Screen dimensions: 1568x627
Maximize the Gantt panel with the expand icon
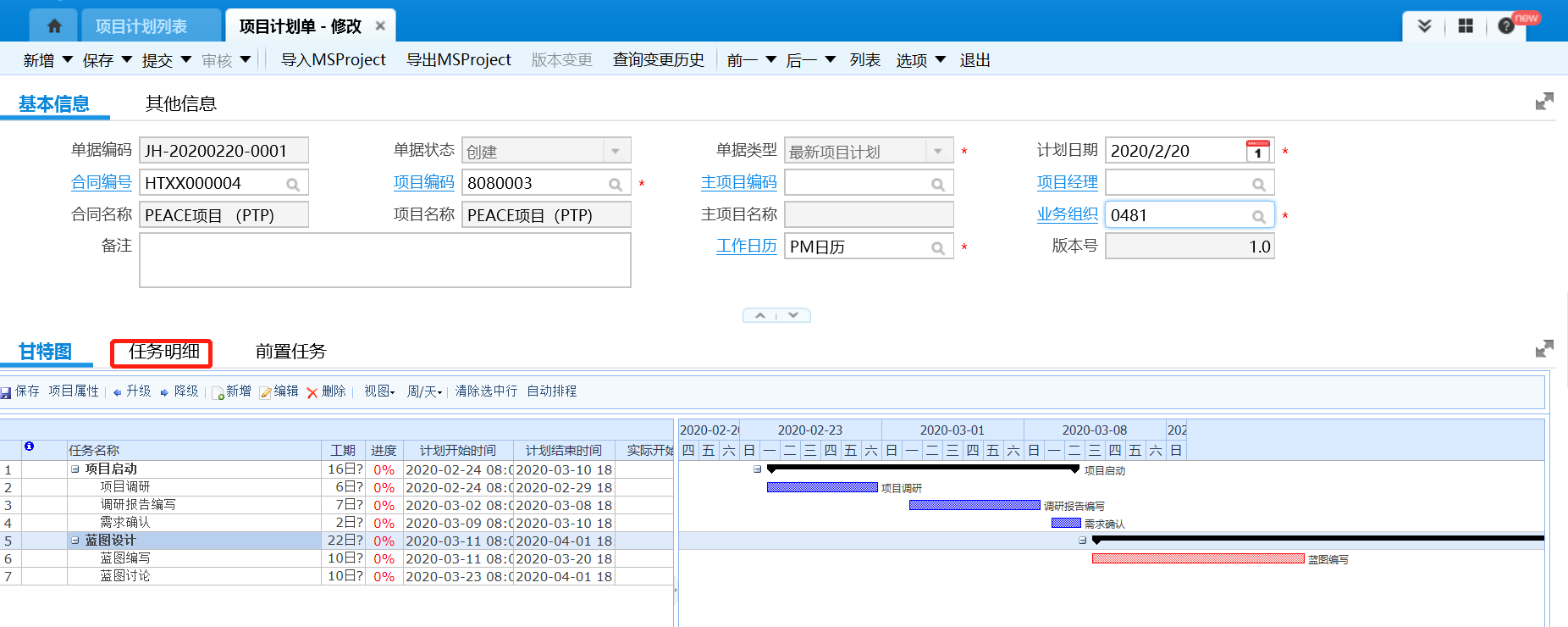point(1544,349)
